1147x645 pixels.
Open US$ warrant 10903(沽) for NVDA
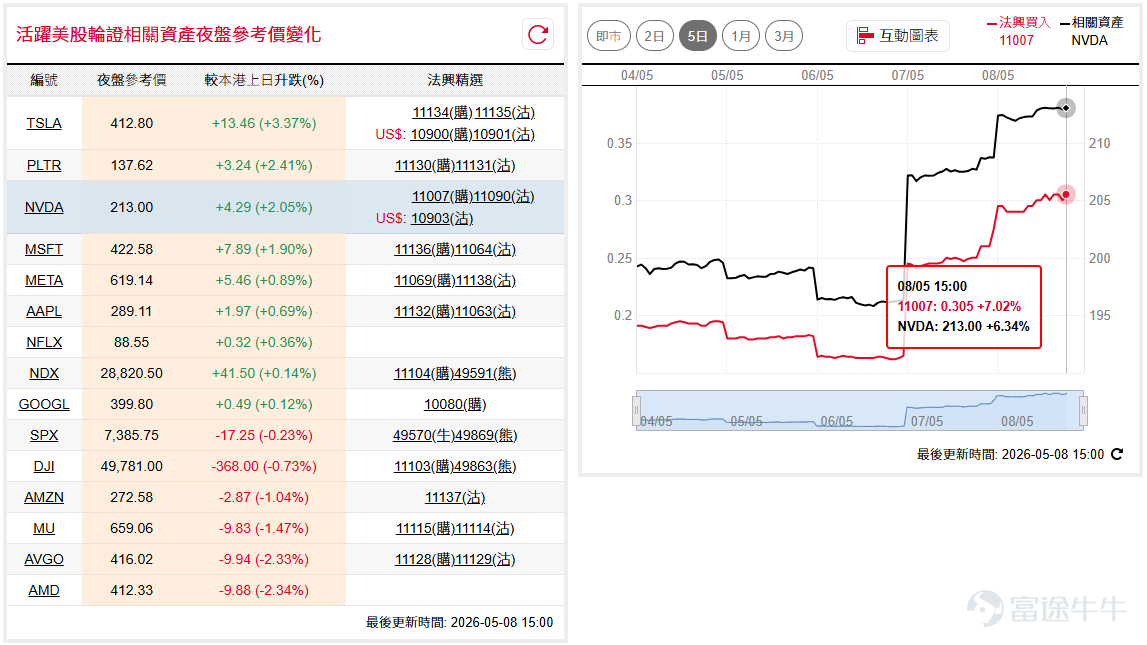pyautogui.click(x=442, y=218)
